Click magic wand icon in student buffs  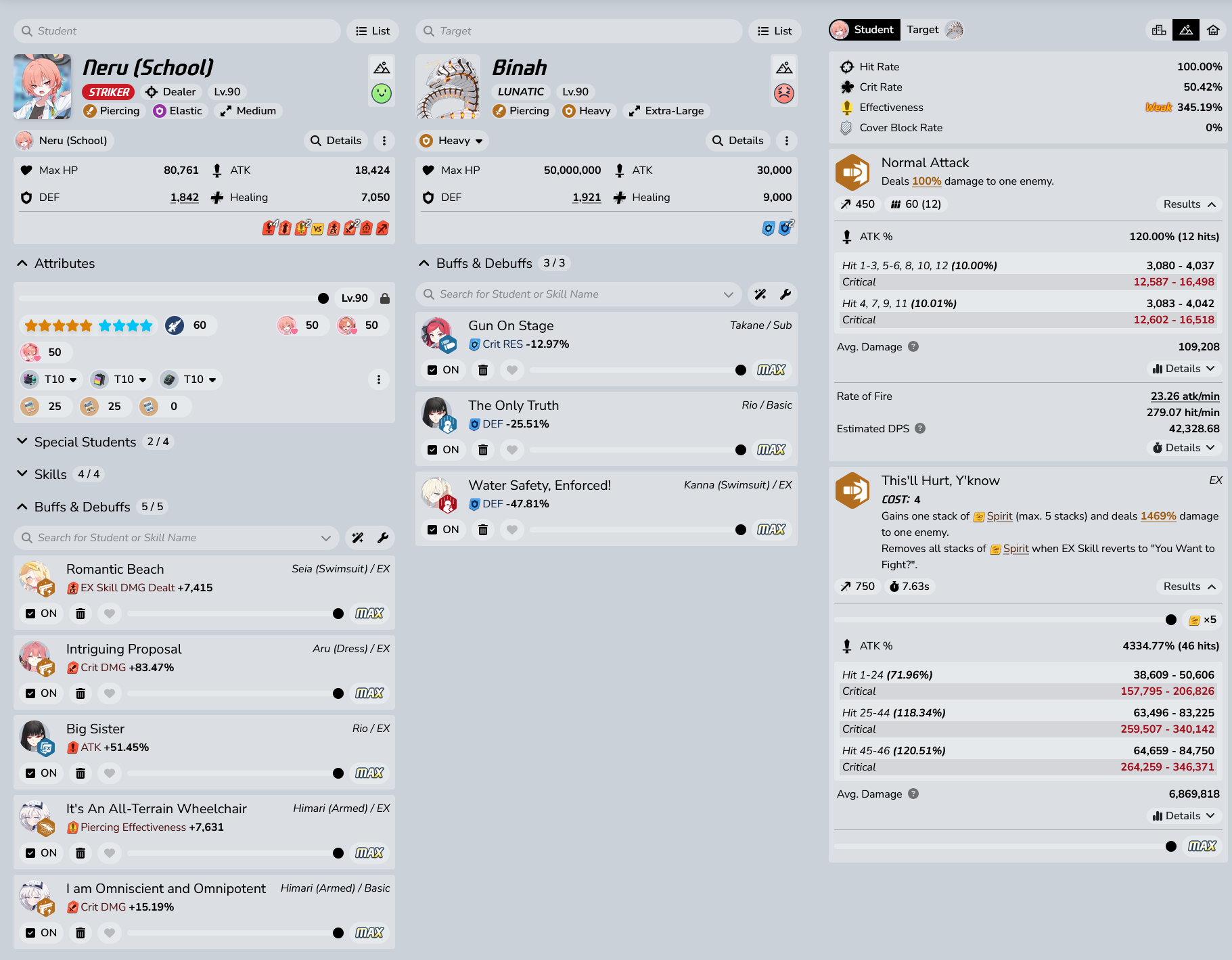coord(357,538)
